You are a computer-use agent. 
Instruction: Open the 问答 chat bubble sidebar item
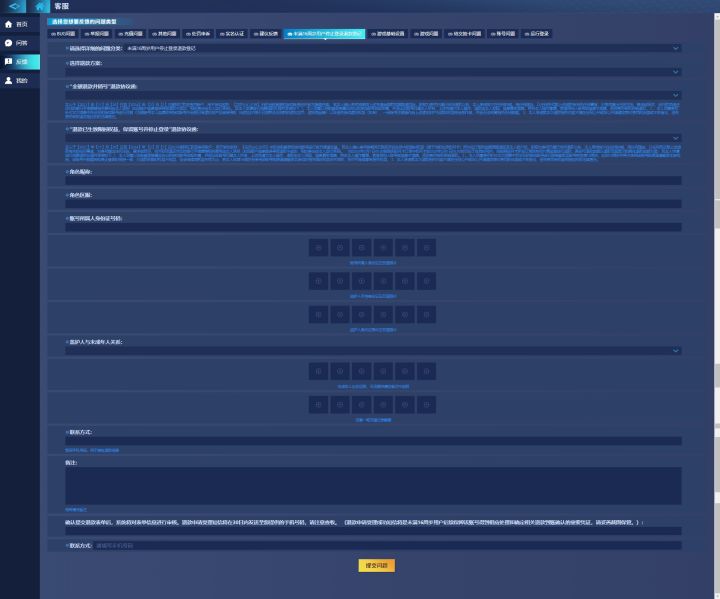click(8, 43)
